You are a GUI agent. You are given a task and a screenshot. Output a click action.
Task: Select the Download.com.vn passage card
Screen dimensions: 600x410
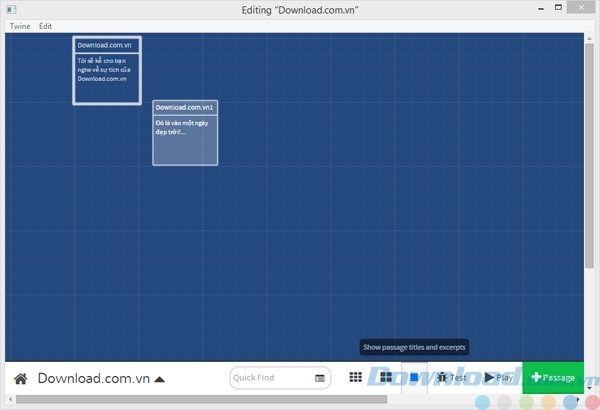[107, 70]
